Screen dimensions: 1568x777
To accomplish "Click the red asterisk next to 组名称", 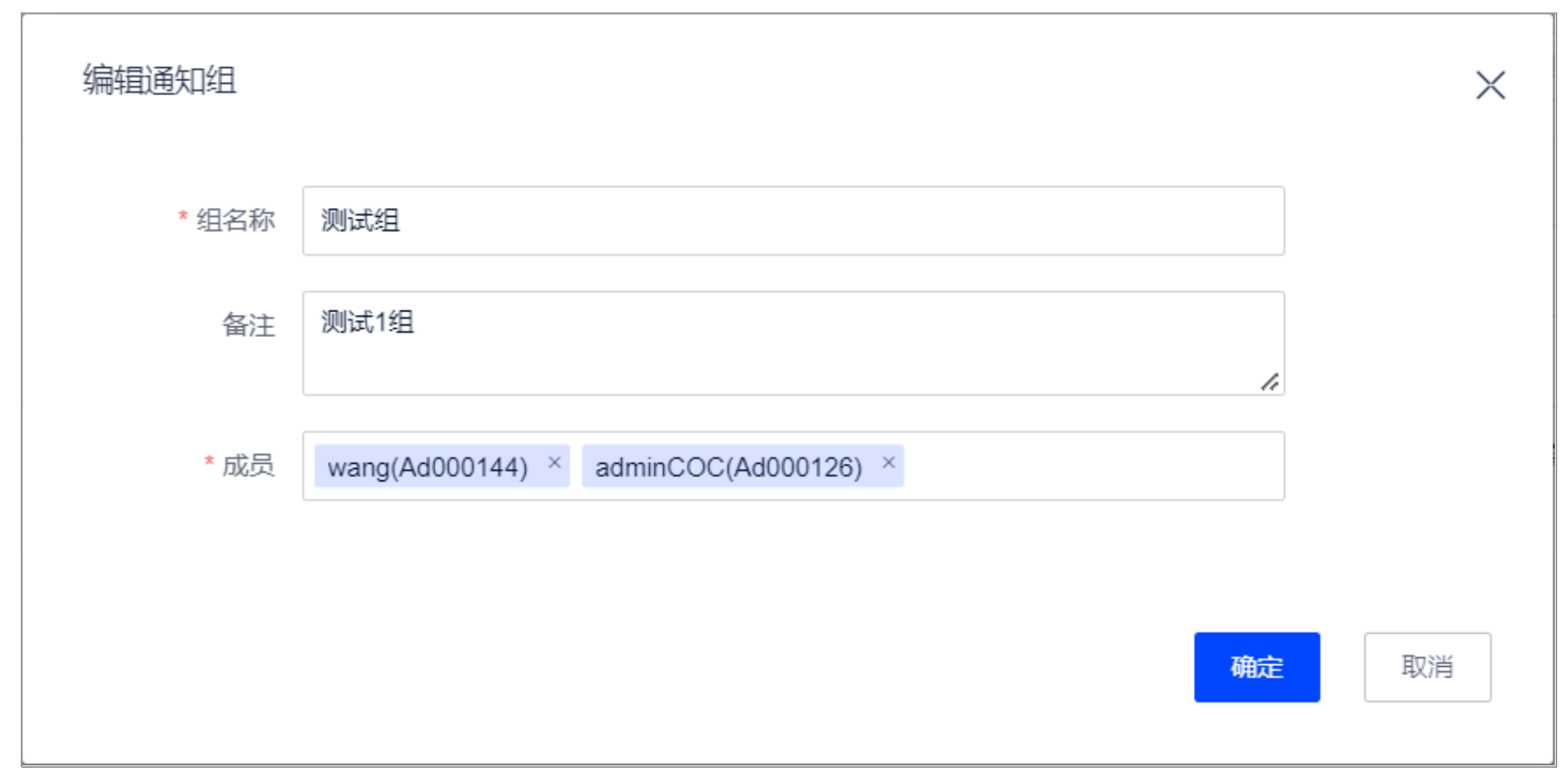I will 183,218.
